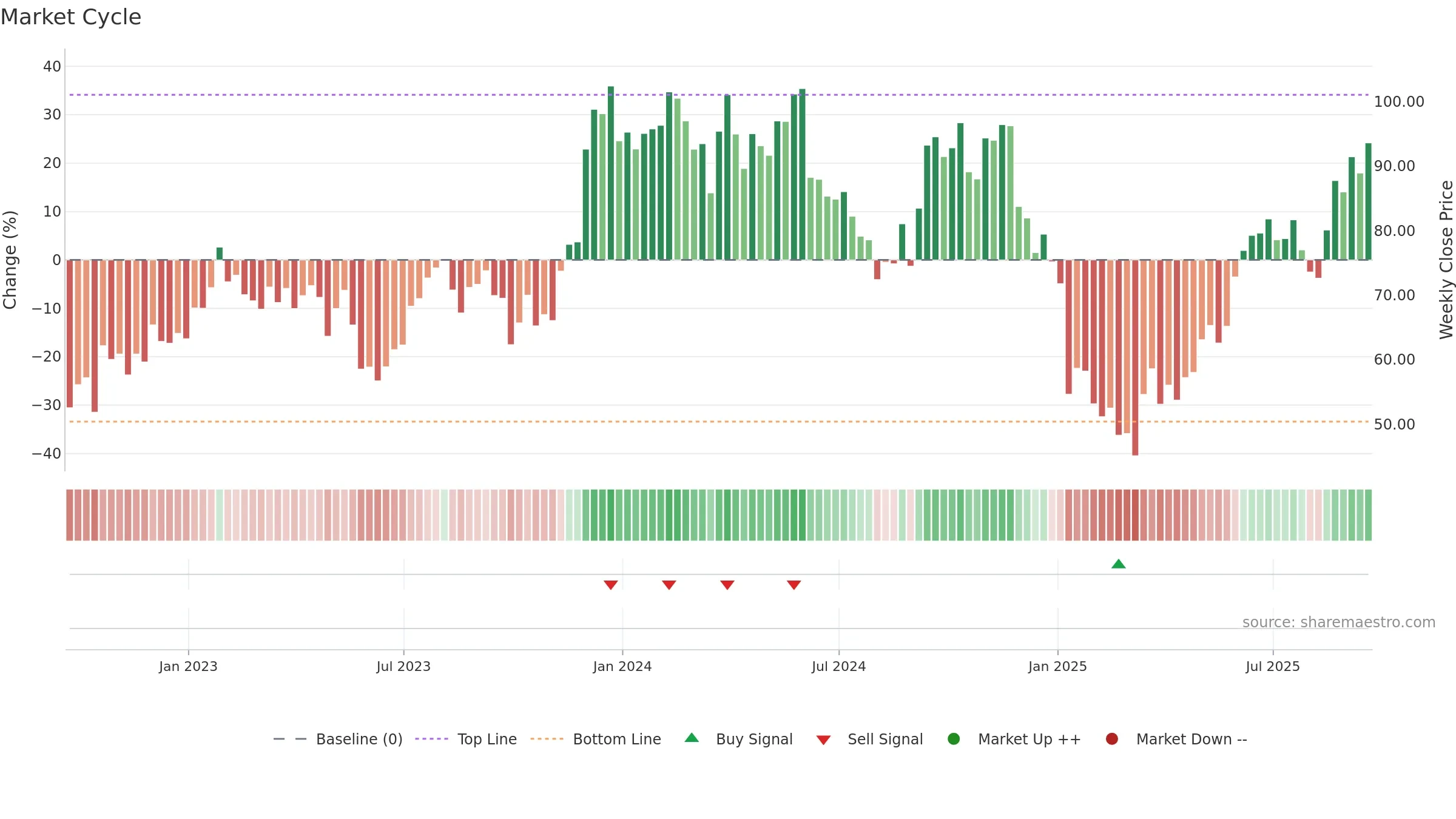Click the green Buy Signal triangle icon in legend

tap(692, 738)
